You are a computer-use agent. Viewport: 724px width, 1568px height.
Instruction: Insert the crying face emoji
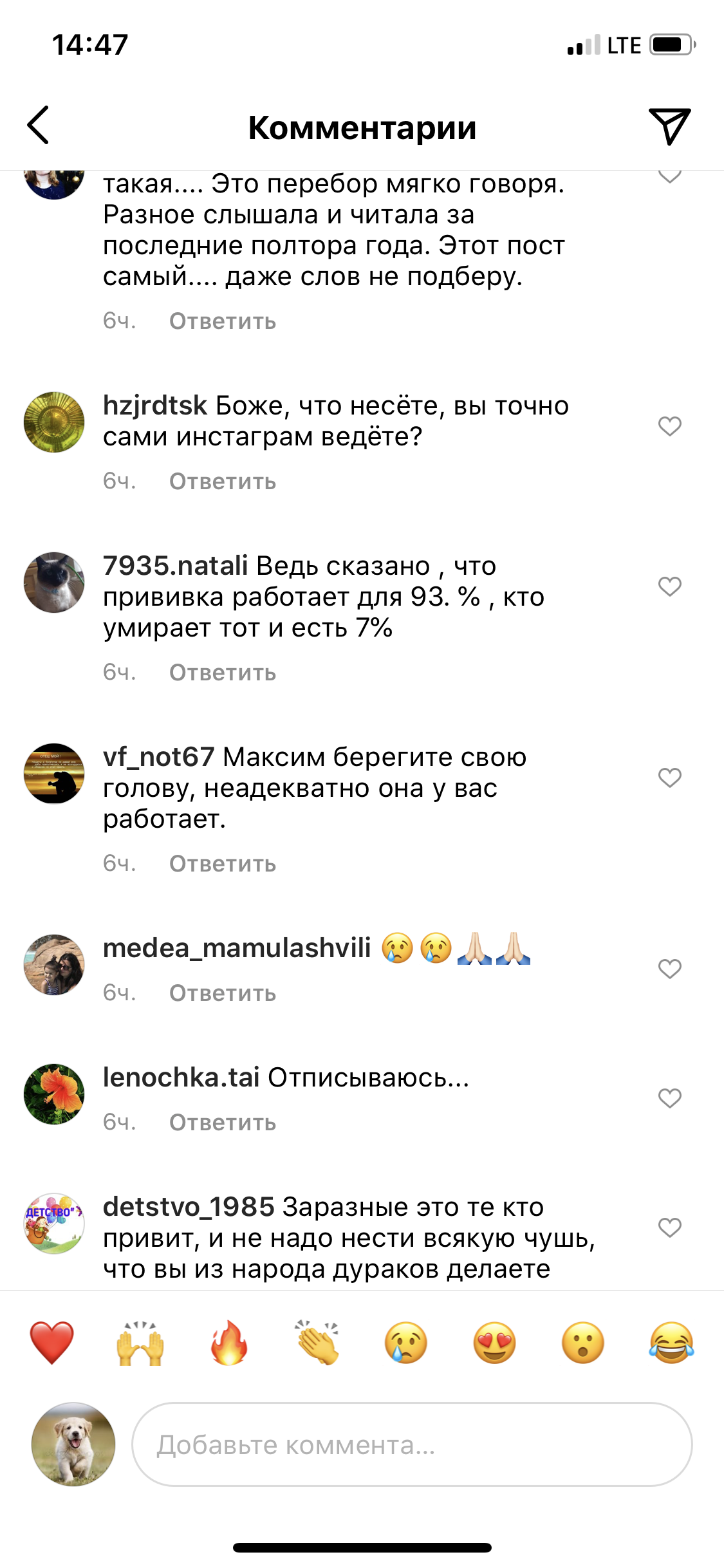click(406, 1343)
